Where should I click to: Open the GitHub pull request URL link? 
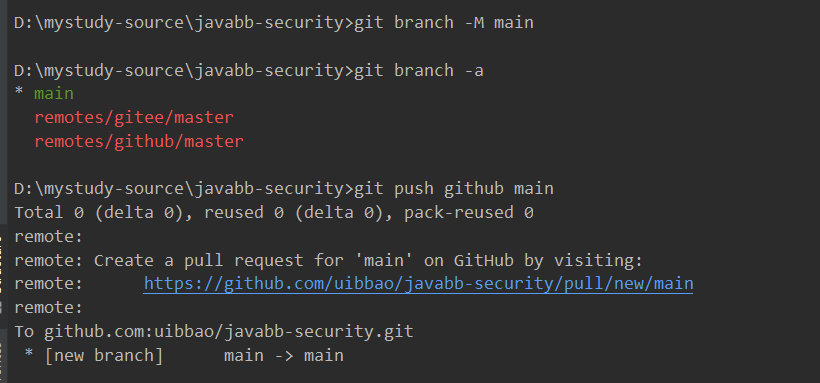tap(418, 284)
